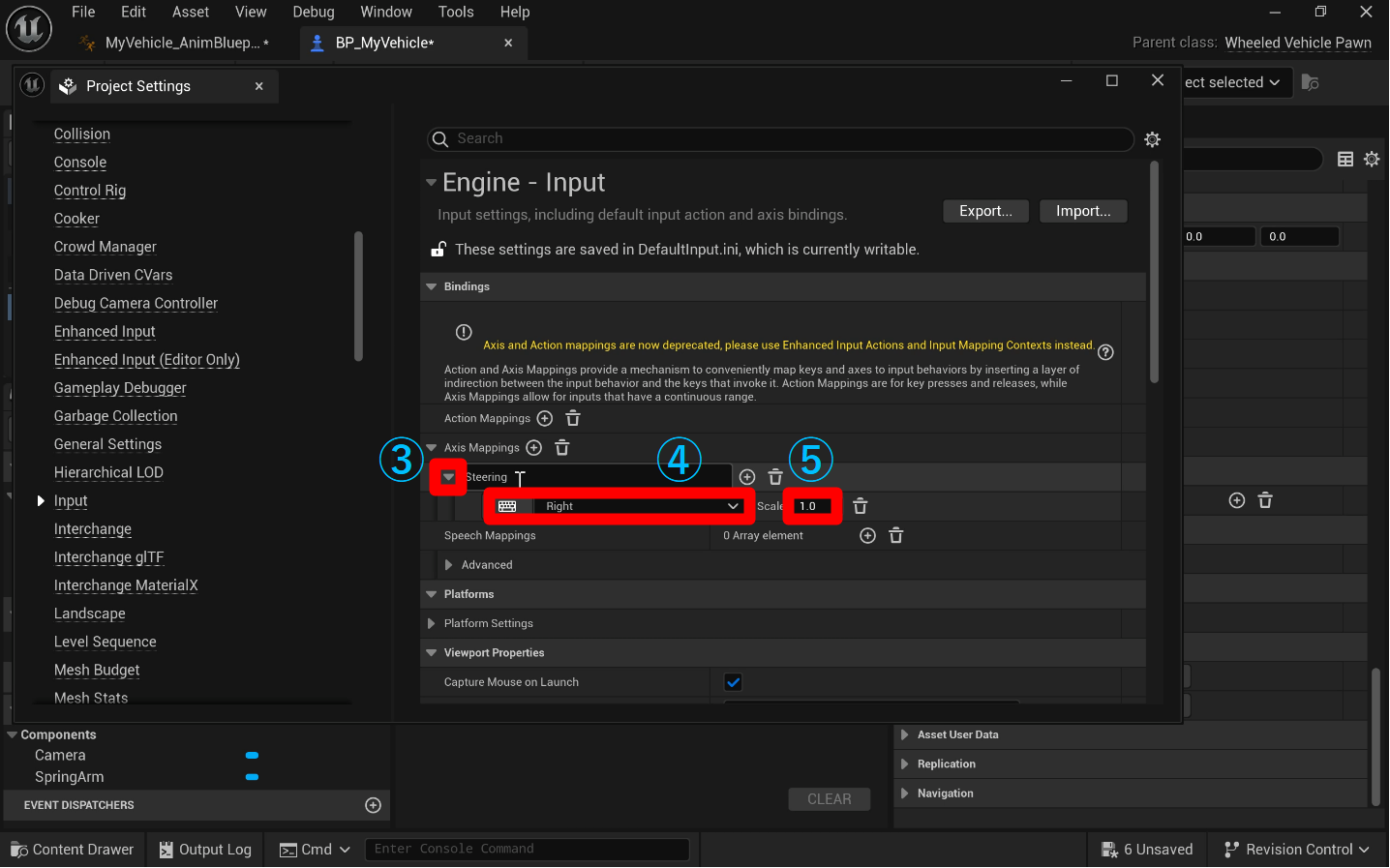Open the Output Log

coord(205,850)
